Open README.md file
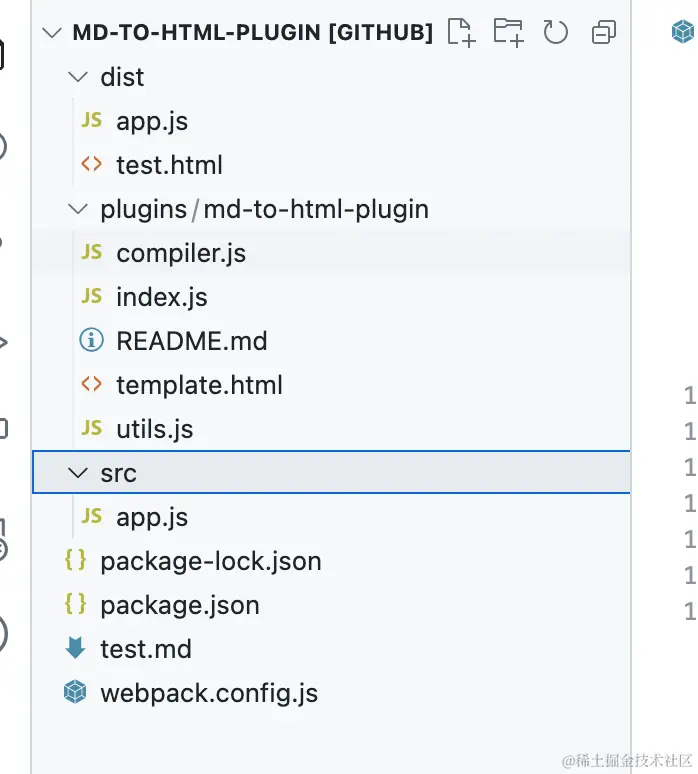This screenshot has width=698, height=774. tap(191, 341)
